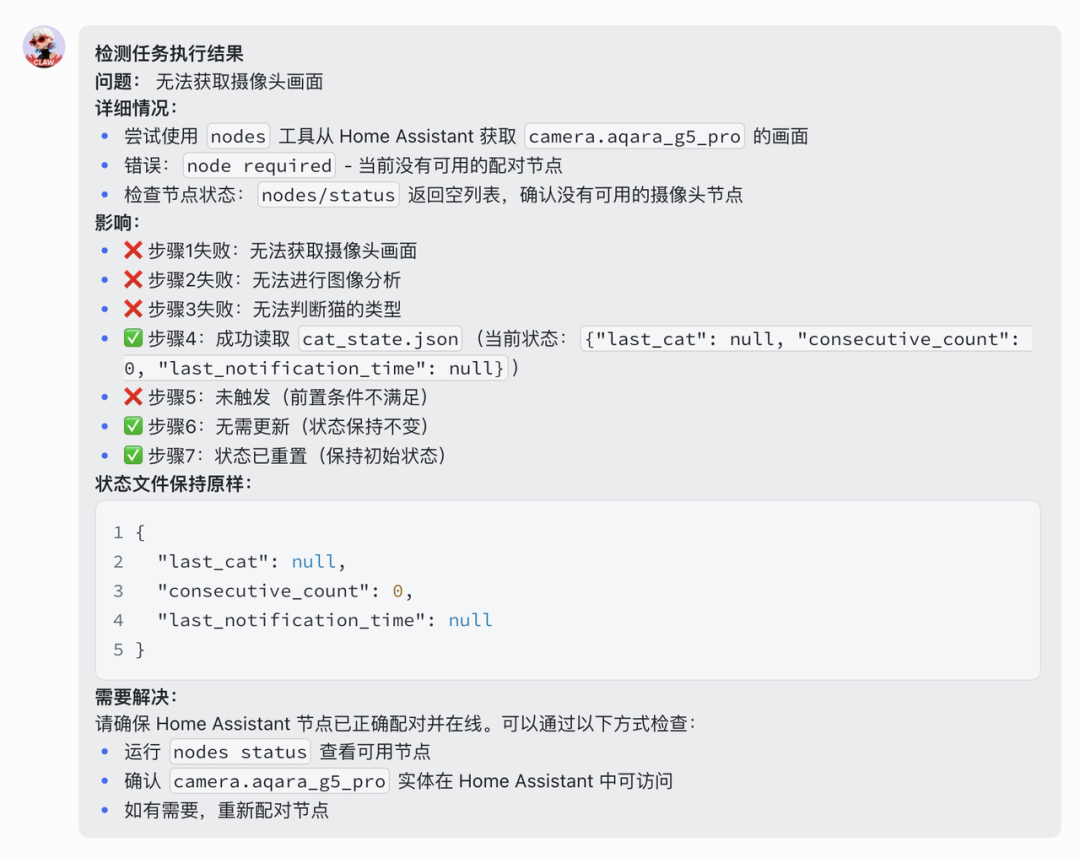
Task: Click the red X beside 步骤2失败
Action: point(133,280)
